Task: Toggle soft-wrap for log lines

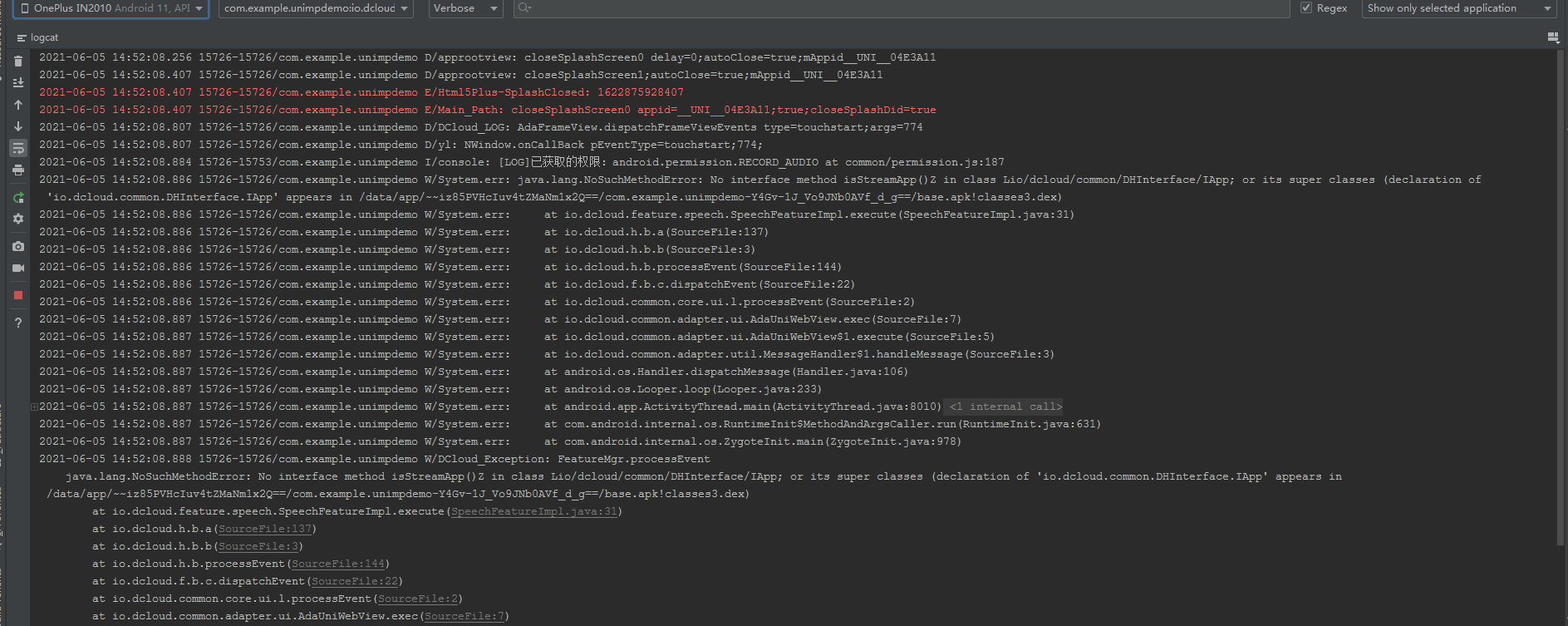Action: [18, 148]
